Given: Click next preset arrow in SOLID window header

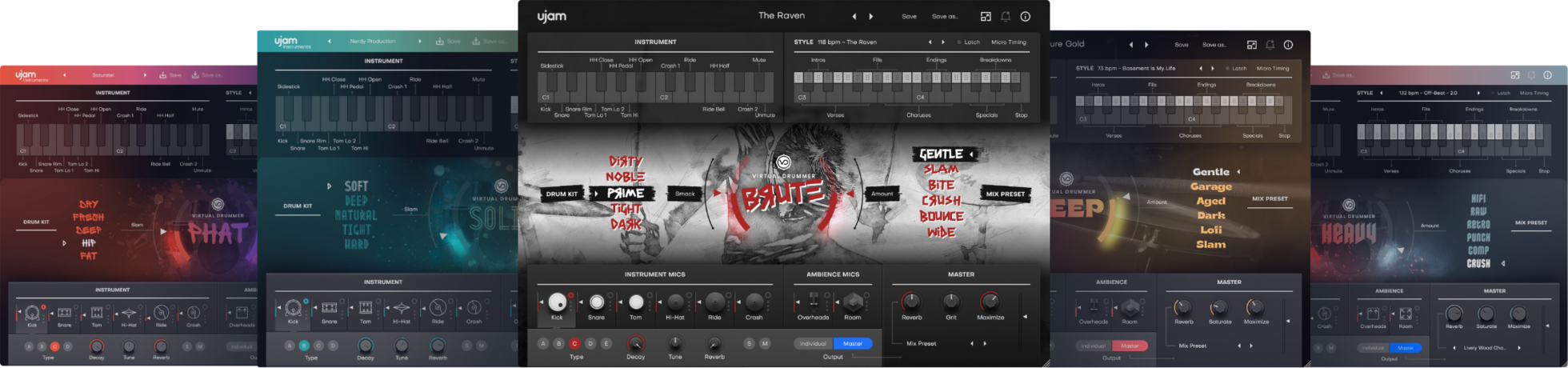Looking at the screenshot, I should coord(420,41).
